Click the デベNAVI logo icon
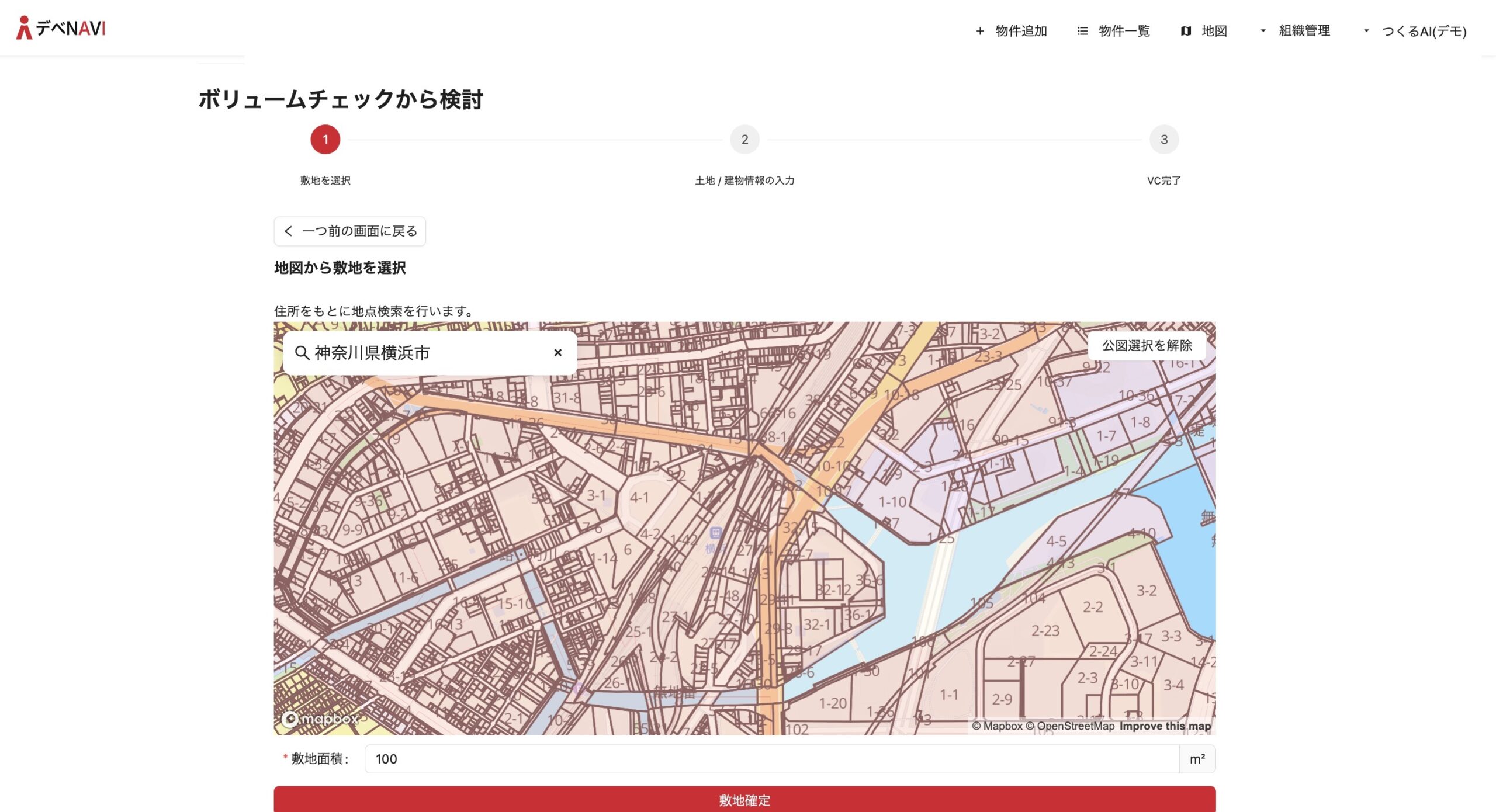The image size is (1496, 812). tap(24, 28)
